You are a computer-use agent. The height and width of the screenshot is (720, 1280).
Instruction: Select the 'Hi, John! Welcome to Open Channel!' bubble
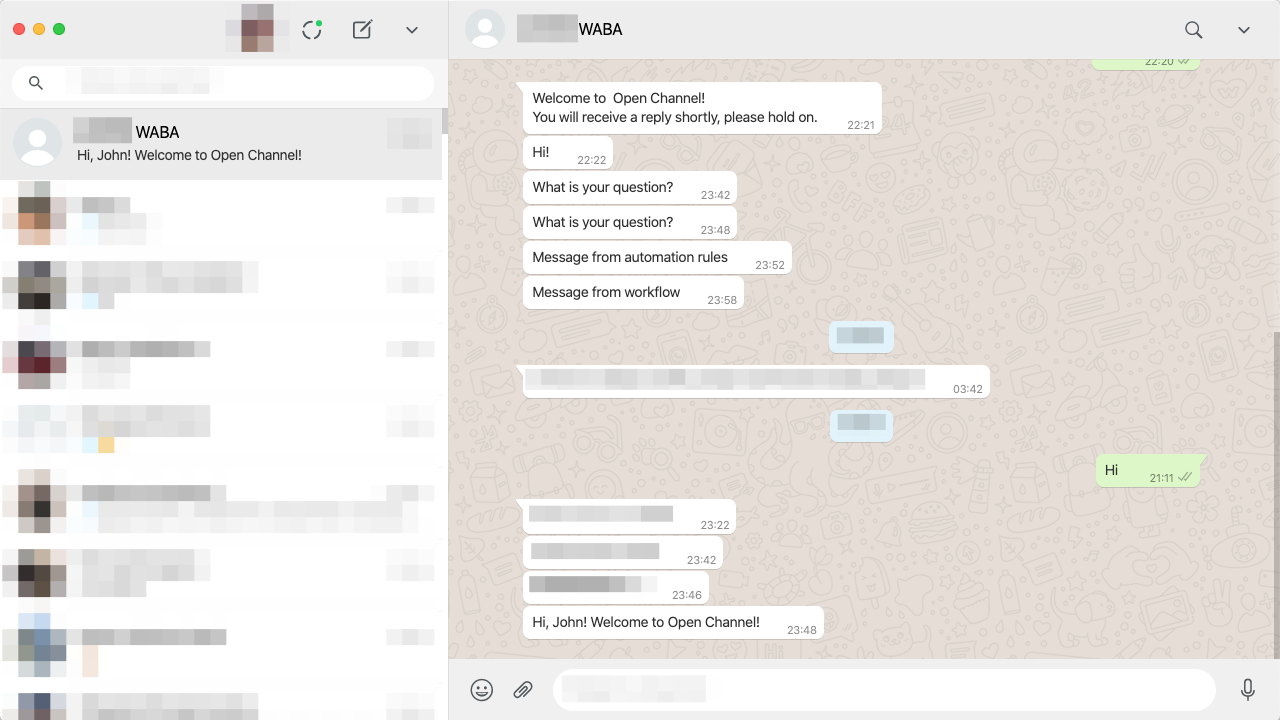pos(674,623)
